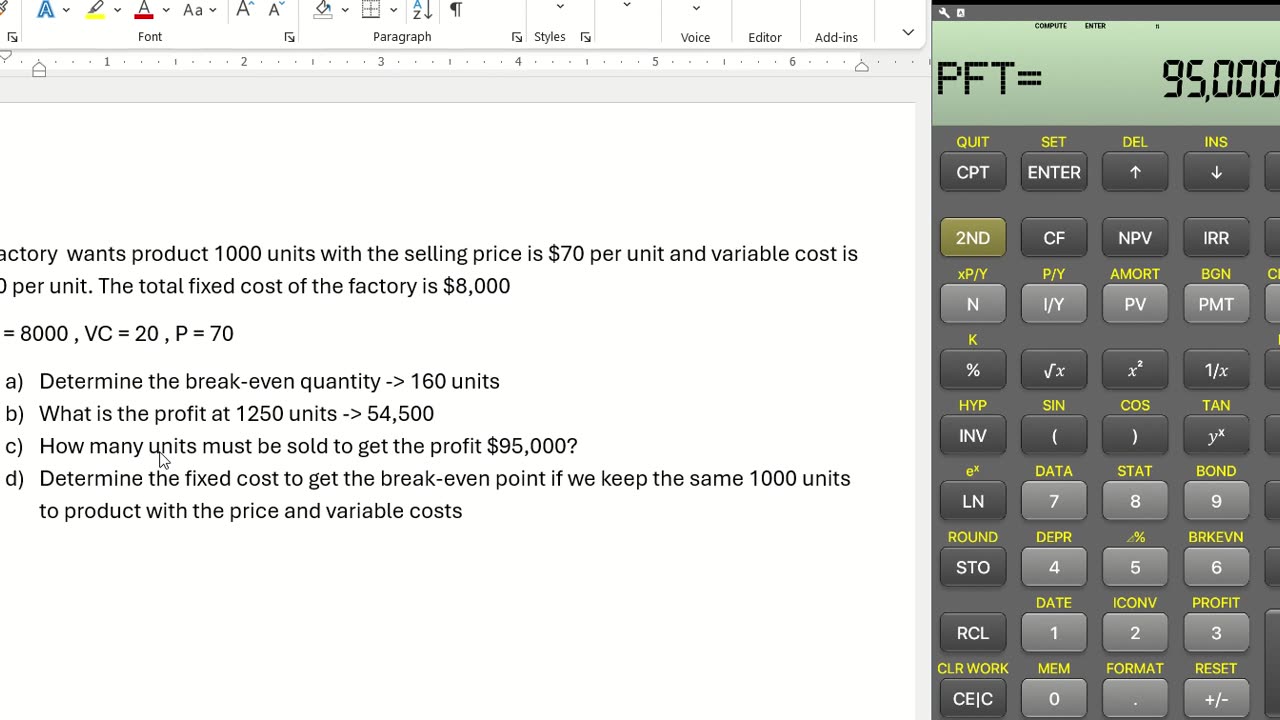
Task: Click the RCL calculator key
Action: tap(973, 633)
